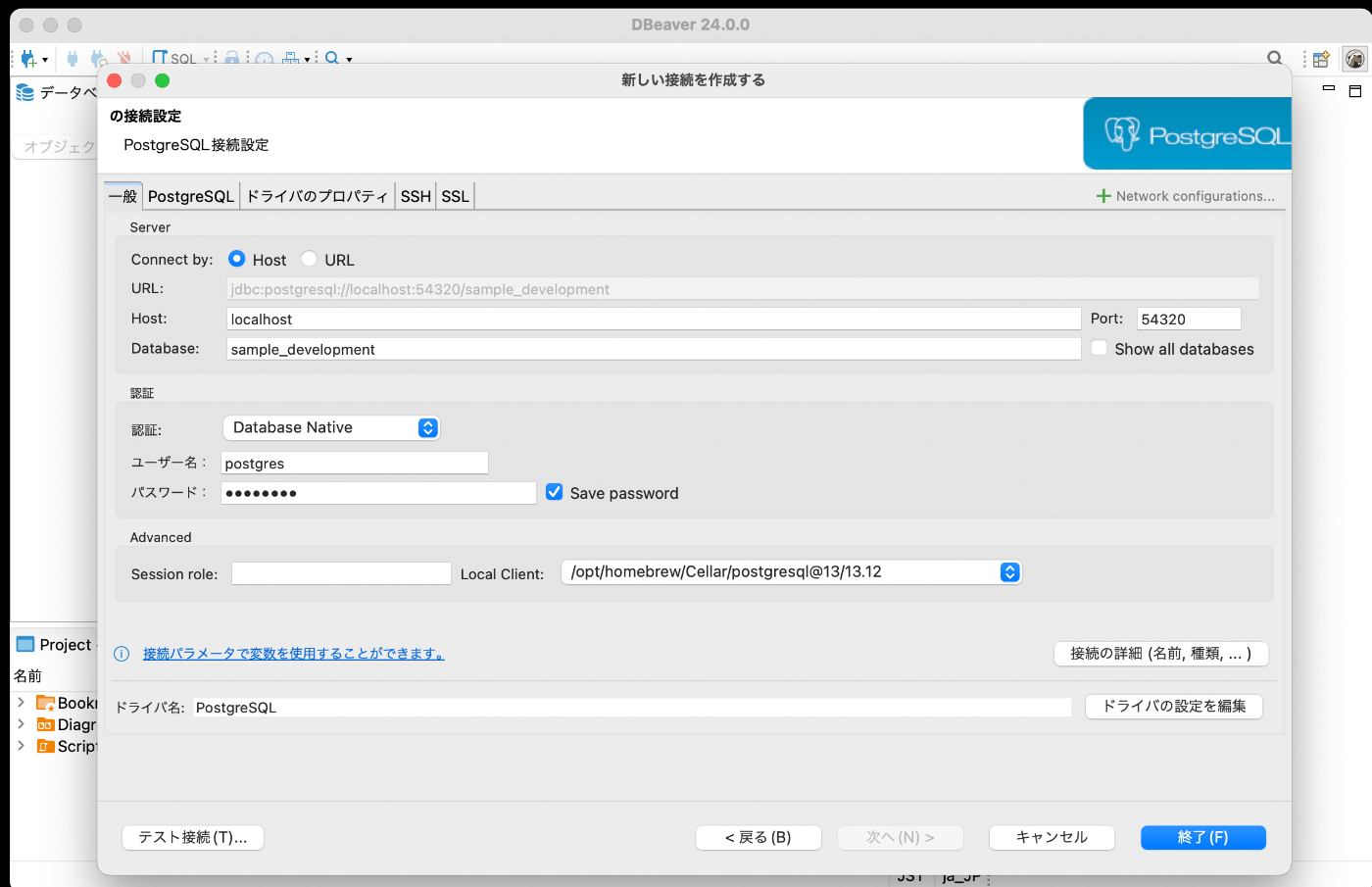Click the red Disconnect plug icon in toolbar
Image resolution: width=1372 pixels, height=887 pixels.
pyautogui.click(x=123, y=59)
